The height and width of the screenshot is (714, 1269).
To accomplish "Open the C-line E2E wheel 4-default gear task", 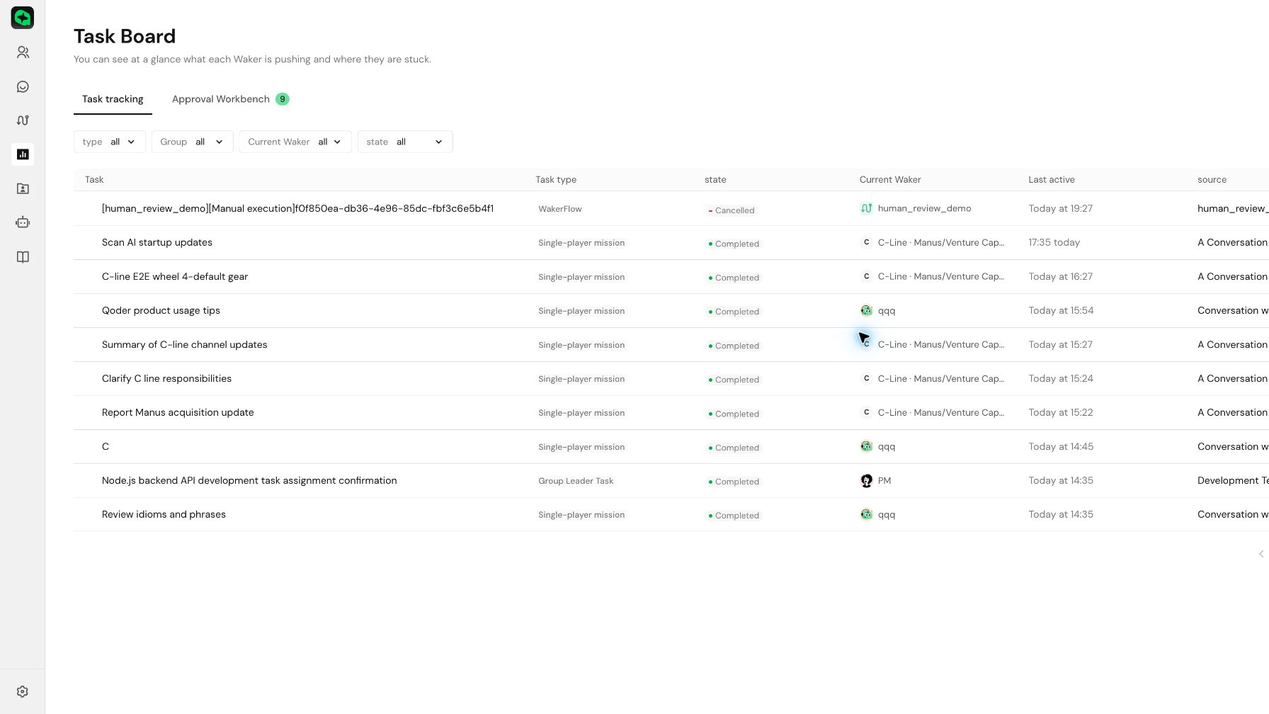I will point(175,277).
